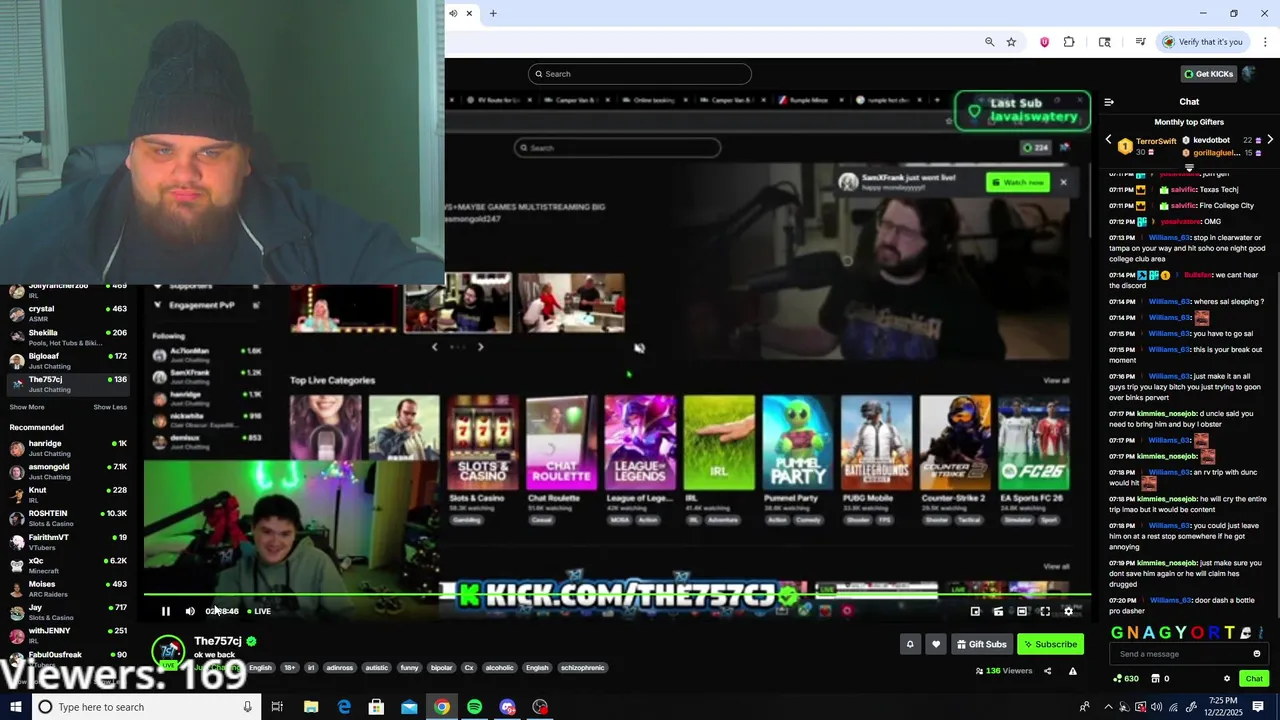Open crystal ASMR channel in sidebar
1280x720 pixels.
point(68,314)
